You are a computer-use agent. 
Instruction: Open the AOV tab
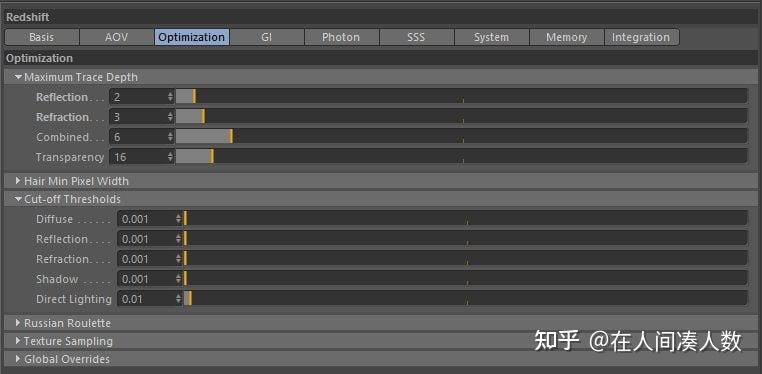pyautogui.click(x=117, y=37)
